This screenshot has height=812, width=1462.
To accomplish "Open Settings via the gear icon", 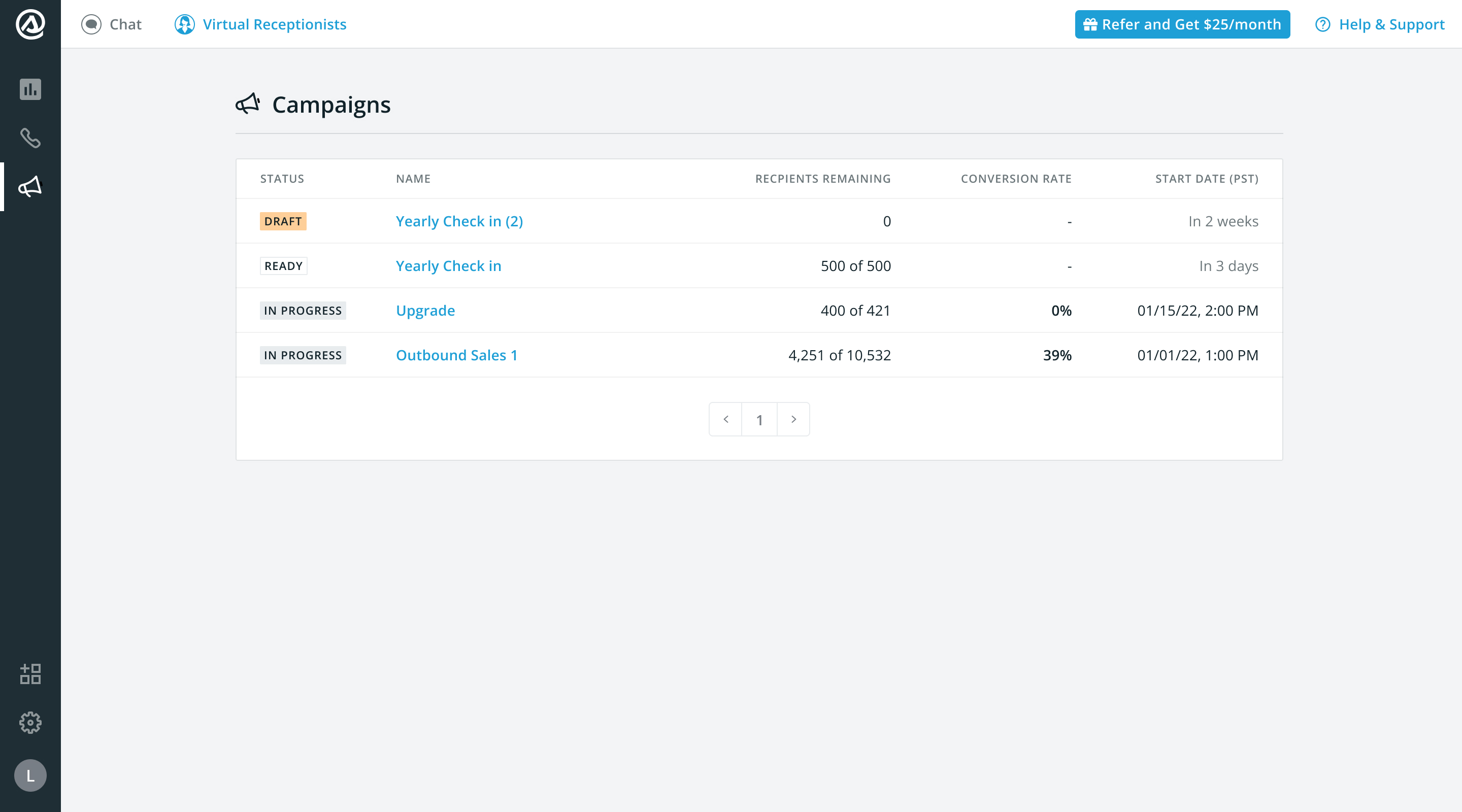I will tap(30, 722).
